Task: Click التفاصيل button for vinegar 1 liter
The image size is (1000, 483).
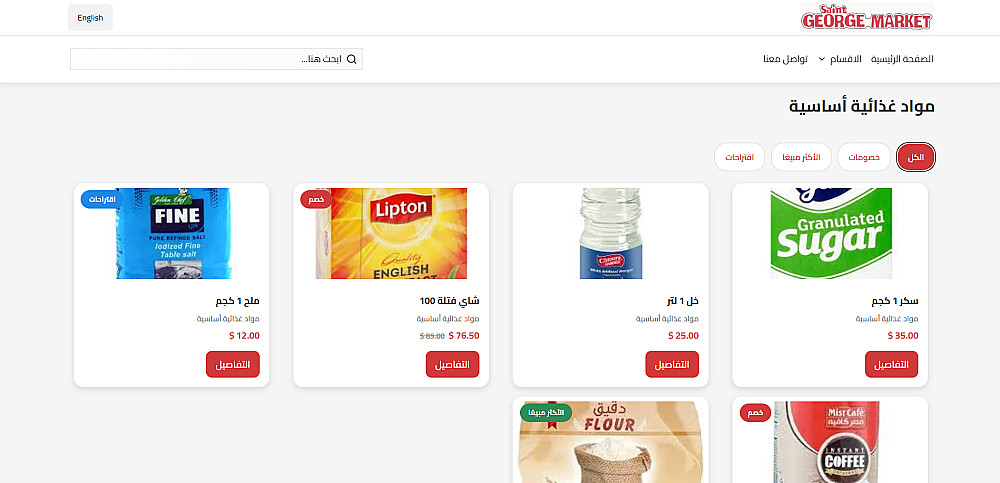Action: (672, 364)
